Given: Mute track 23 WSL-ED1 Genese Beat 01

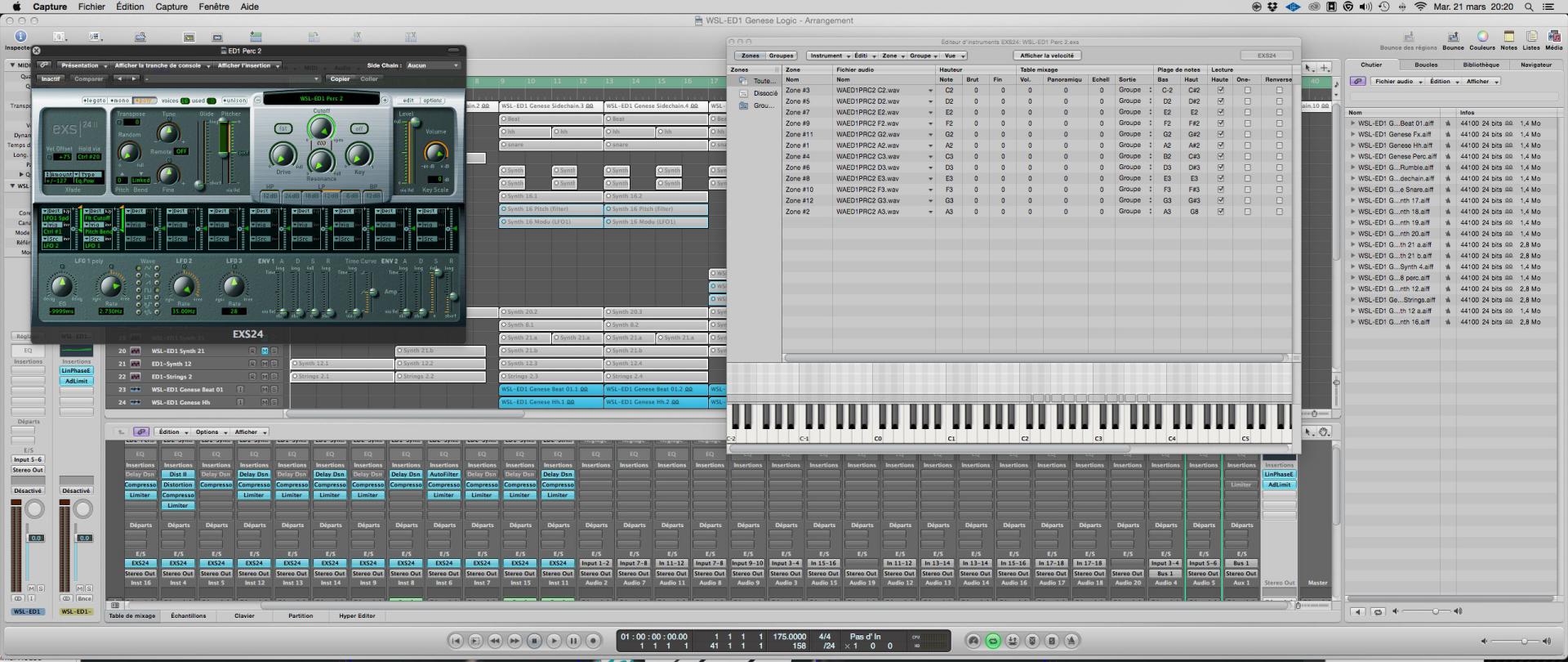Looking at the screenshot, I should [265, 390].
